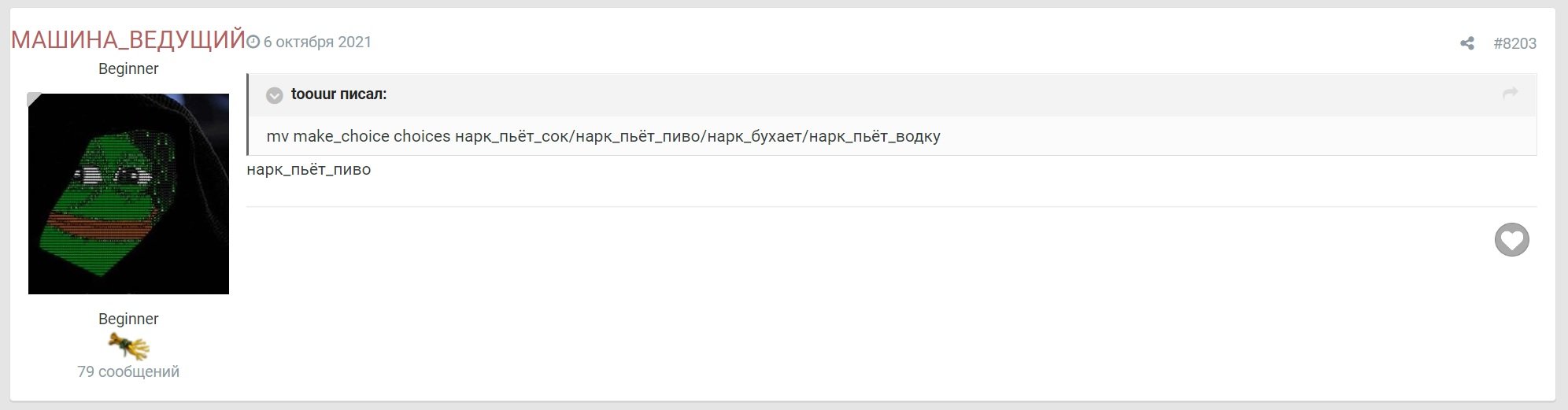1568x410 pixels.
Task: Click the share icon beside post #8203
Action: 1467,43
